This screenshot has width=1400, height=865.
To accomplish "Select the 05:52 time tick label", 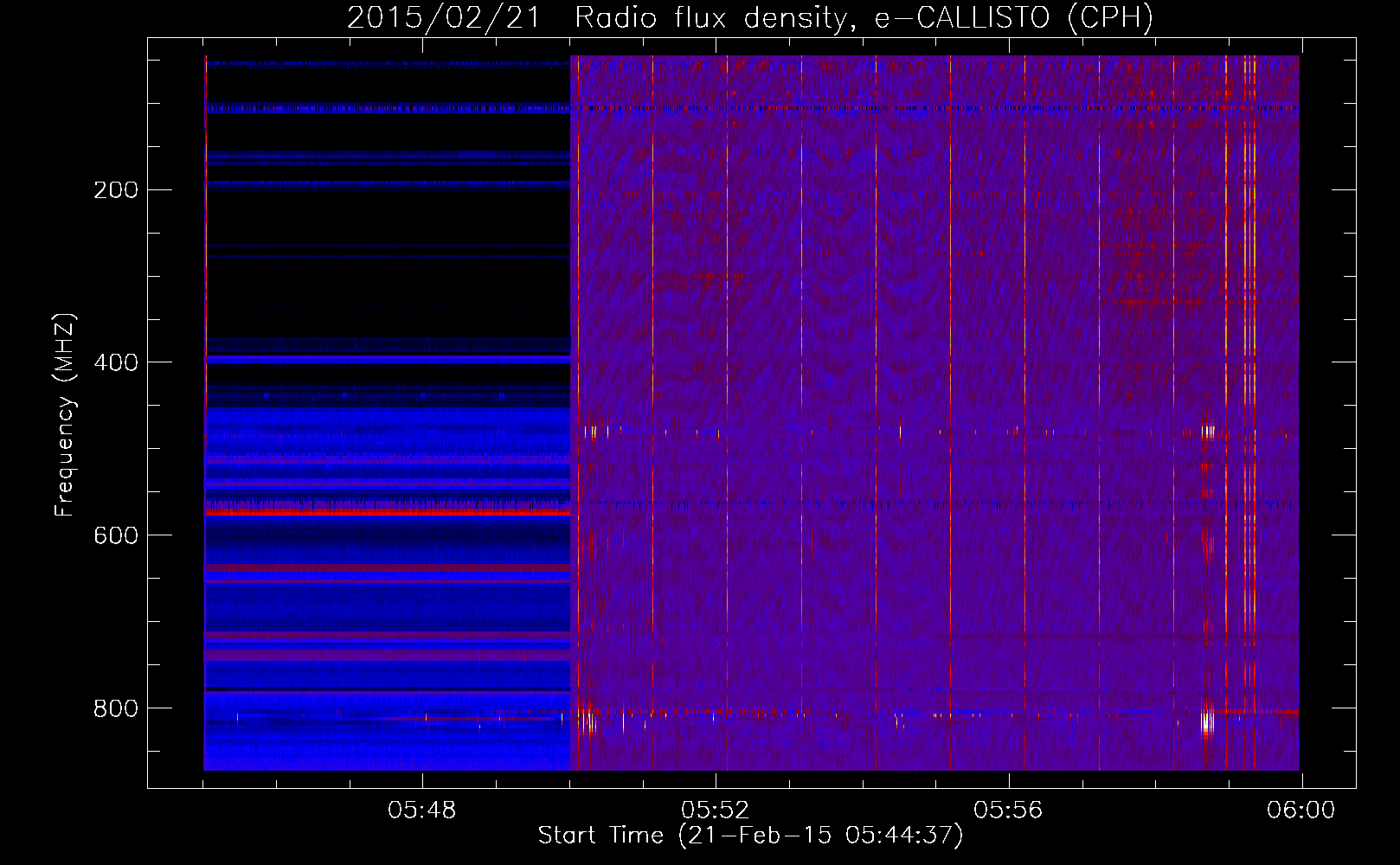I will [x=715, y=811].
